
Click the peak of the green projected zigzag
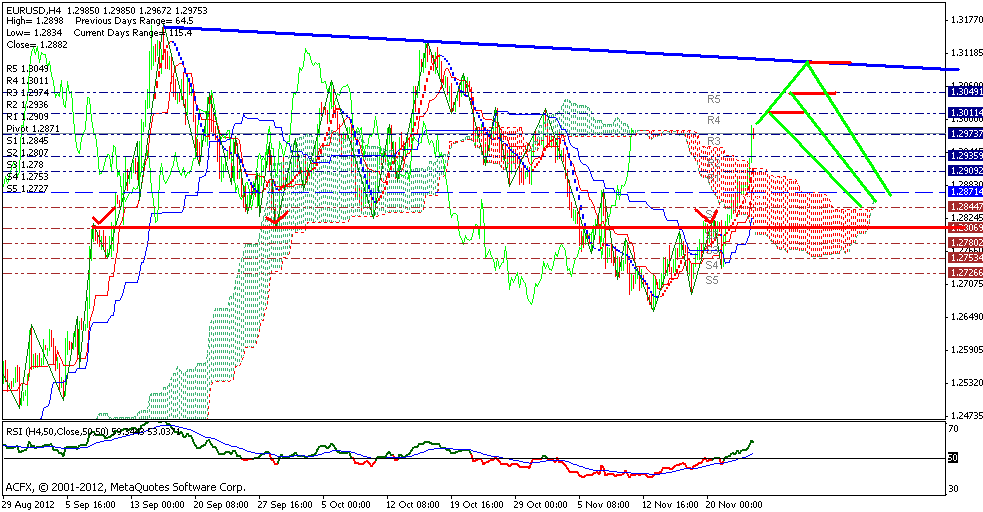click(x=808, y=63)
